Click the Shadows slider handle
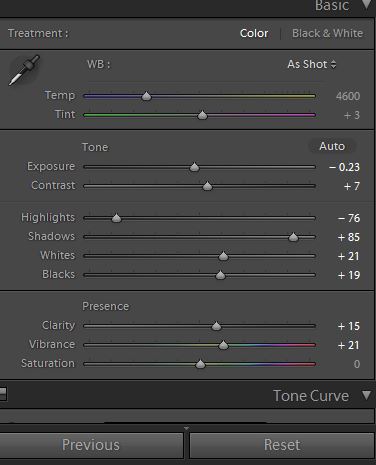The height and width of the screenshot is (465, 376). [293, 237]
